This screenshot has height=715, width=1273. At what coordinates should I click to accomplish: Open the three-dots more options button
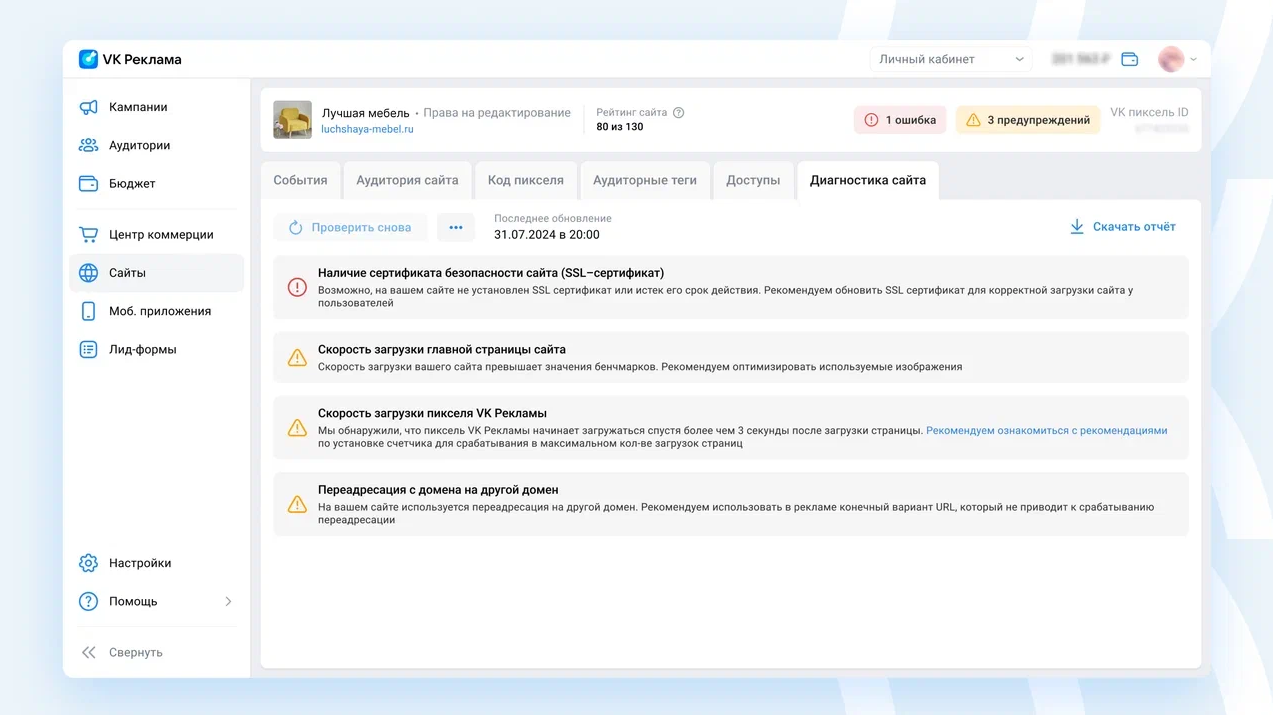pyautogui.click(x=456, y=227)
